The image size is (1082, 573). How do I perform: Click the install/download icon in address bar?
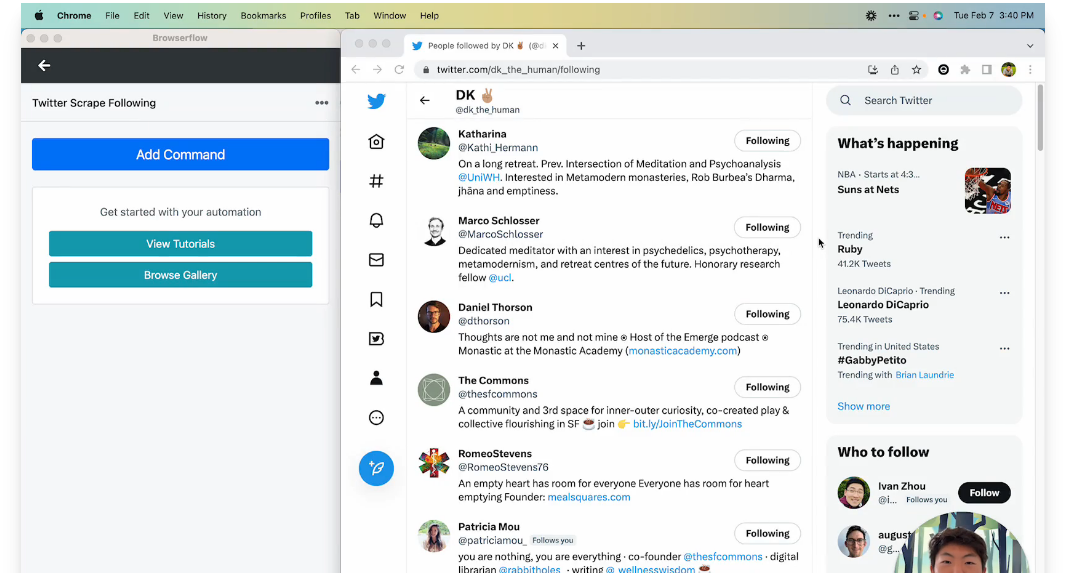[872, 69]
